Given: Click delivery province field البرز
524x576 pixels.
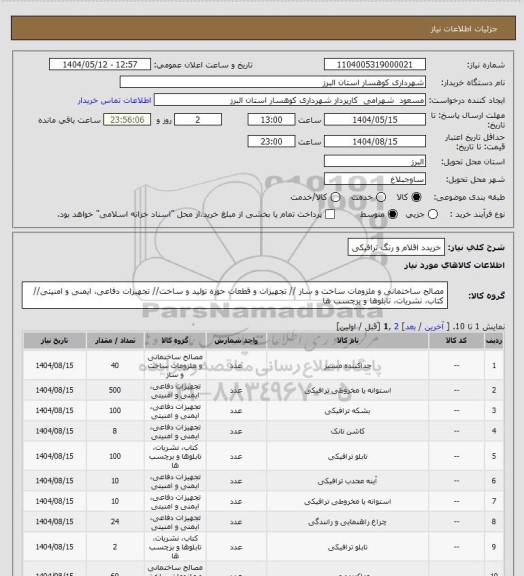Looking at the screenshot, I should [375, 161].
